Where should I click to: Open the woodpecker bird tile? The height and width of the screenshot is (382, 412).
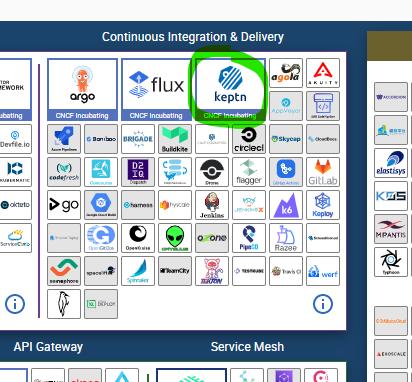(64, 304)
